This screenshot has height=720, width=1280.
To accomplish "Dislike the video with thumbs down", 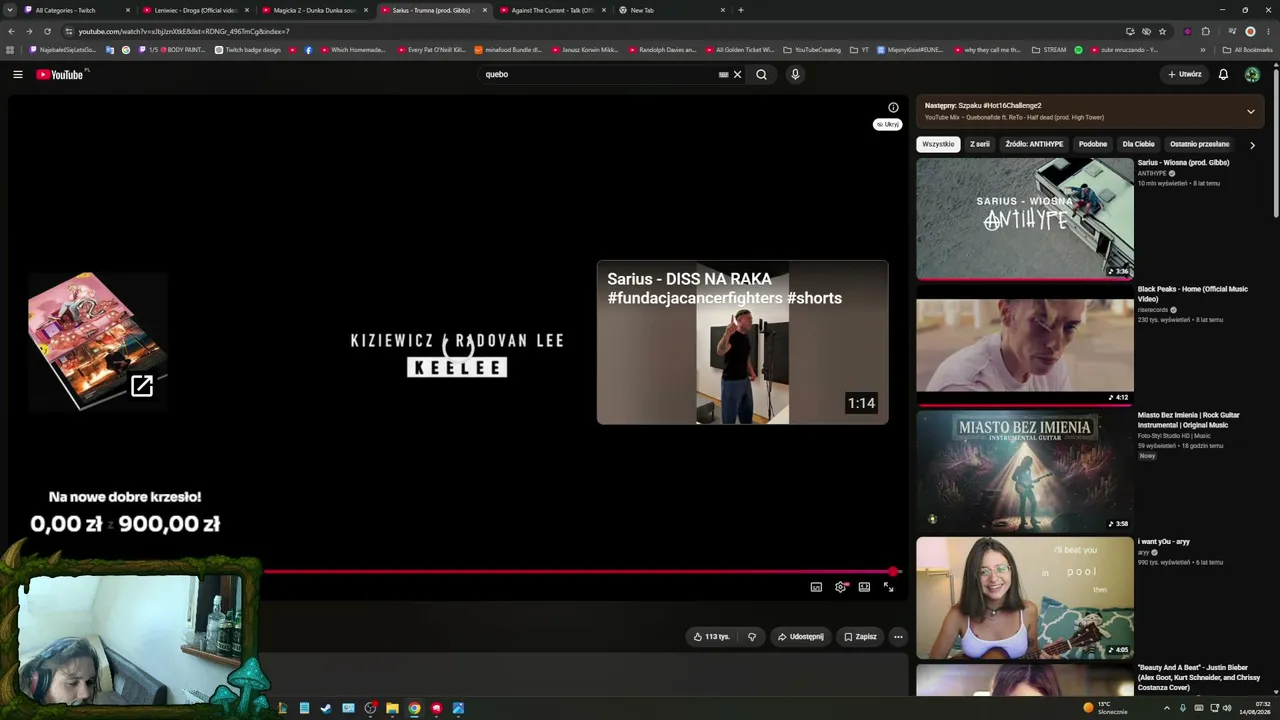I will coord(752,637).
